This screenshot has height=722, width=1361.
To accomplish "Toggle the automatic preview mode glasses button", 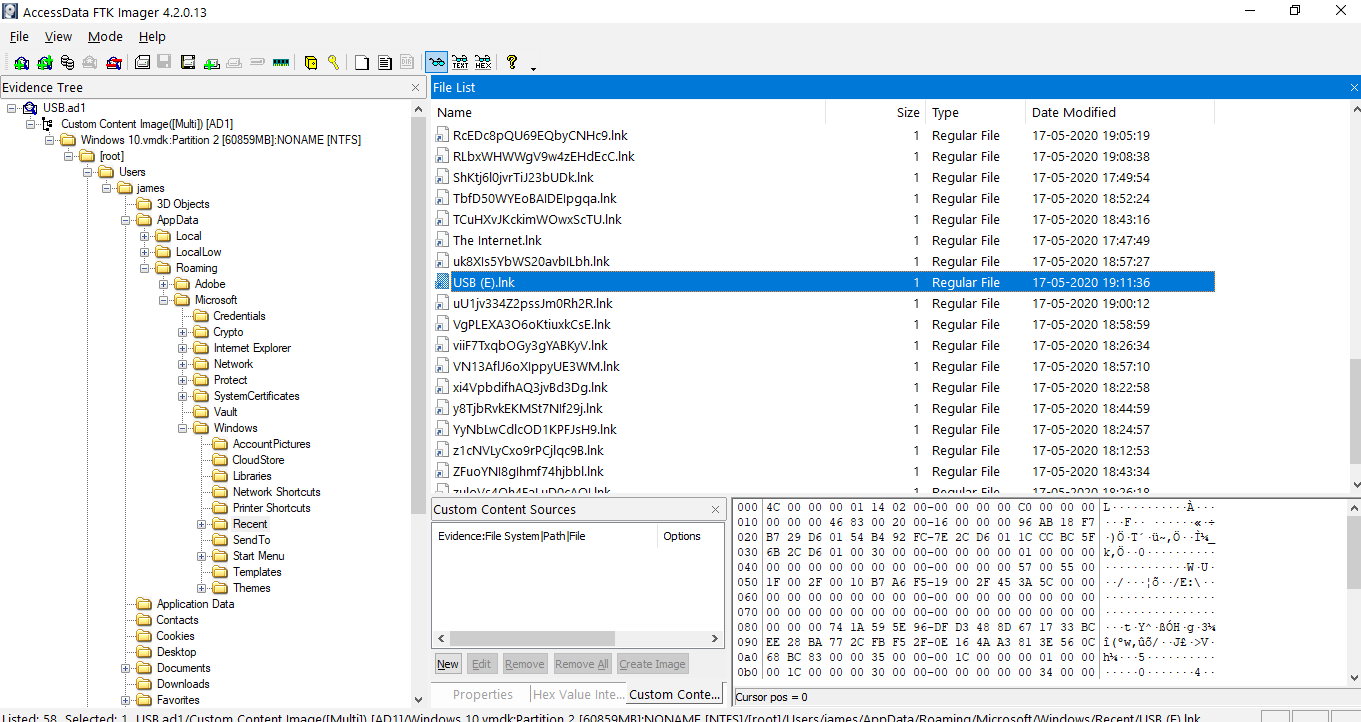I will (x=436, y=62).
